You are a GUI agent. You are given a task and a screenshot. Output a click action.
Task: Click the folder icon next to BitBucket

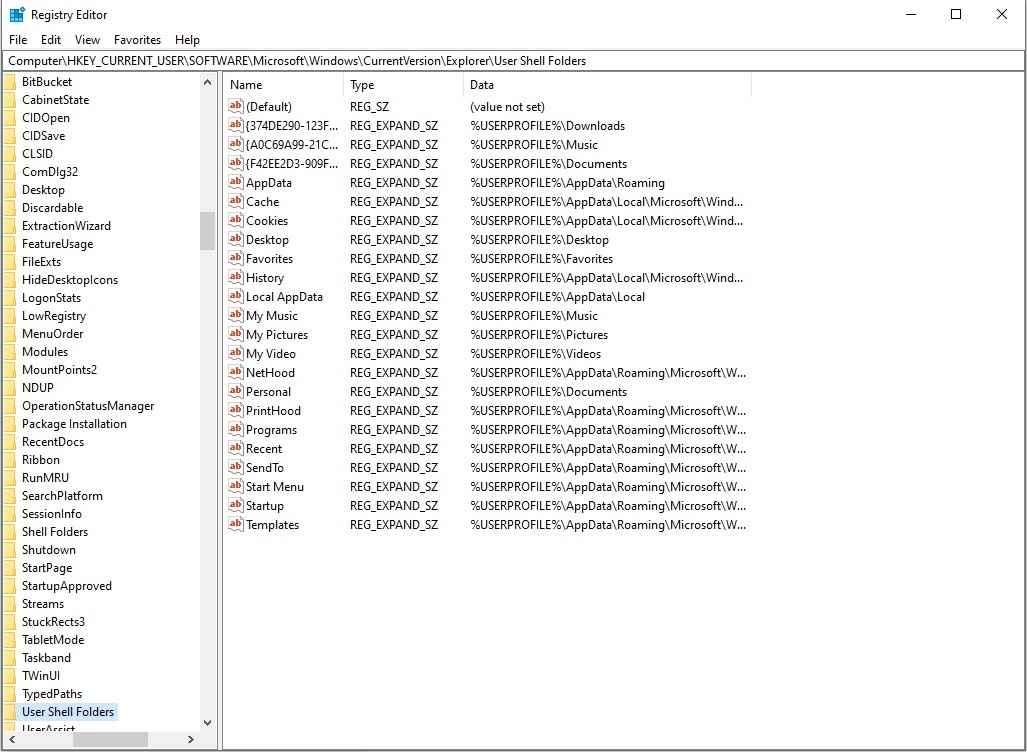[x=10, y=82]
